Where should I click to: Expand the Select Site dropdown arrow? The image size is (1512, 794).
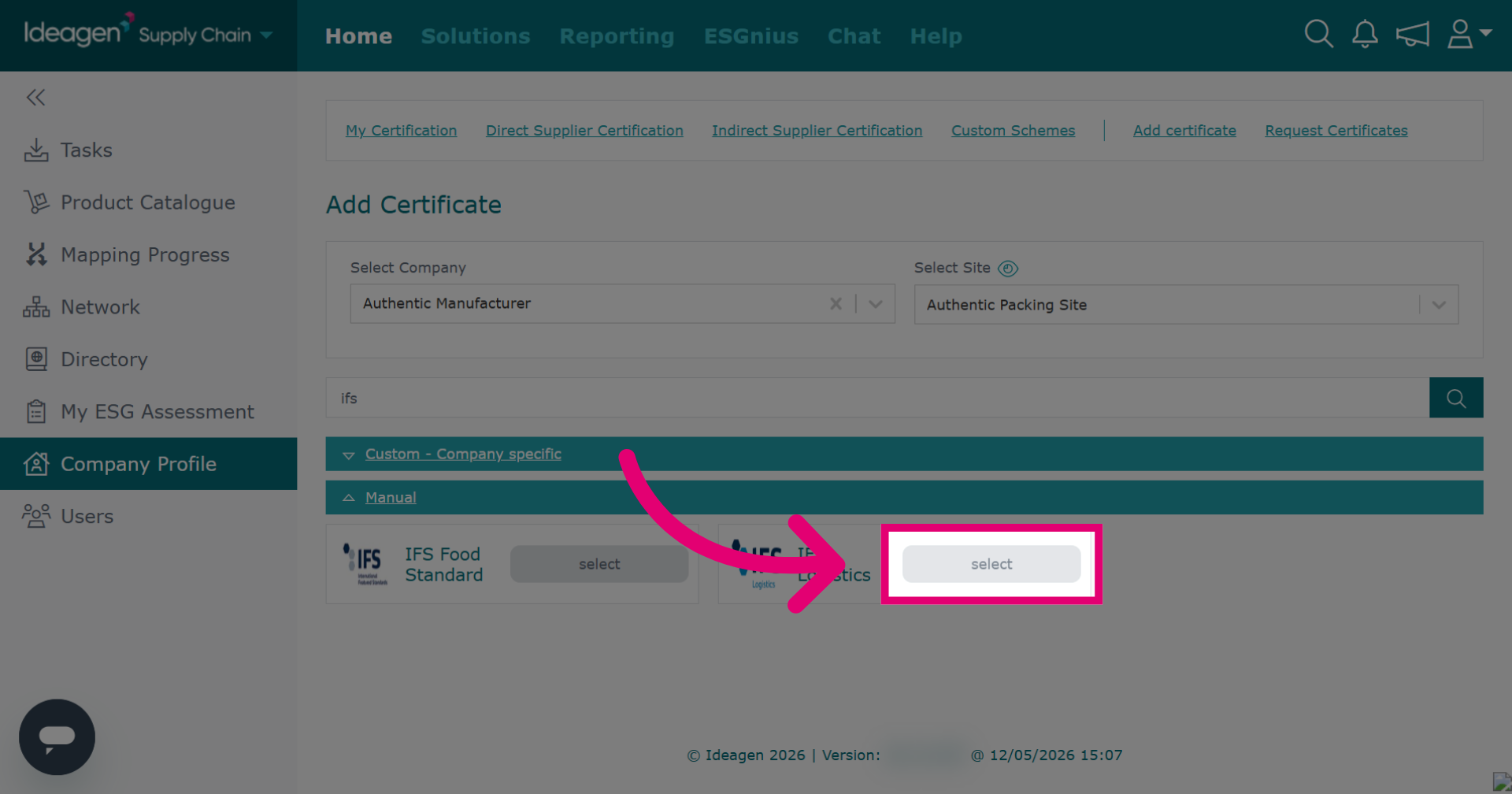click(x=1439, y=305)
